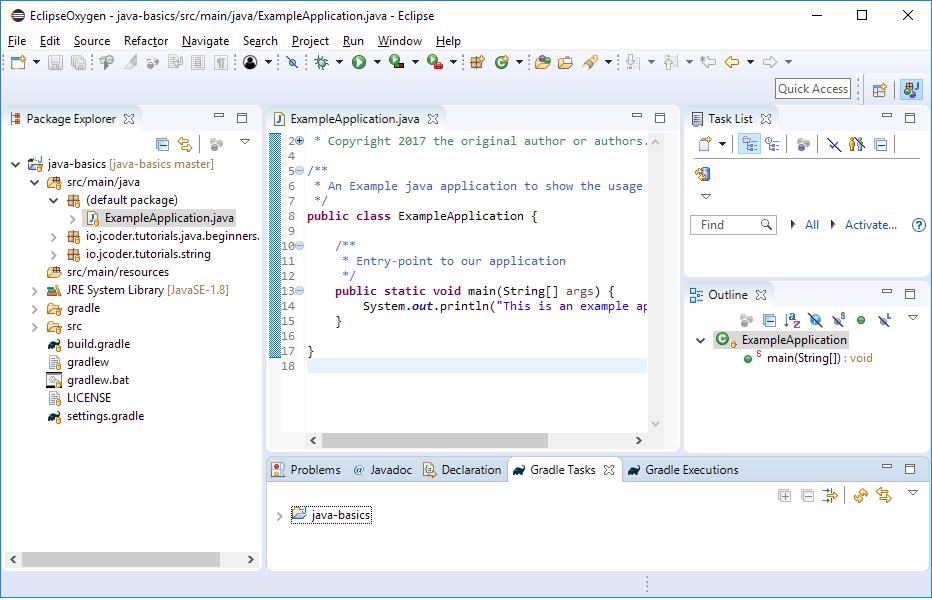Toggle Hide Non-Public Members in Outline
This screenshot has width=932, height=600.
pyautogui.click(x=861, y=321)
